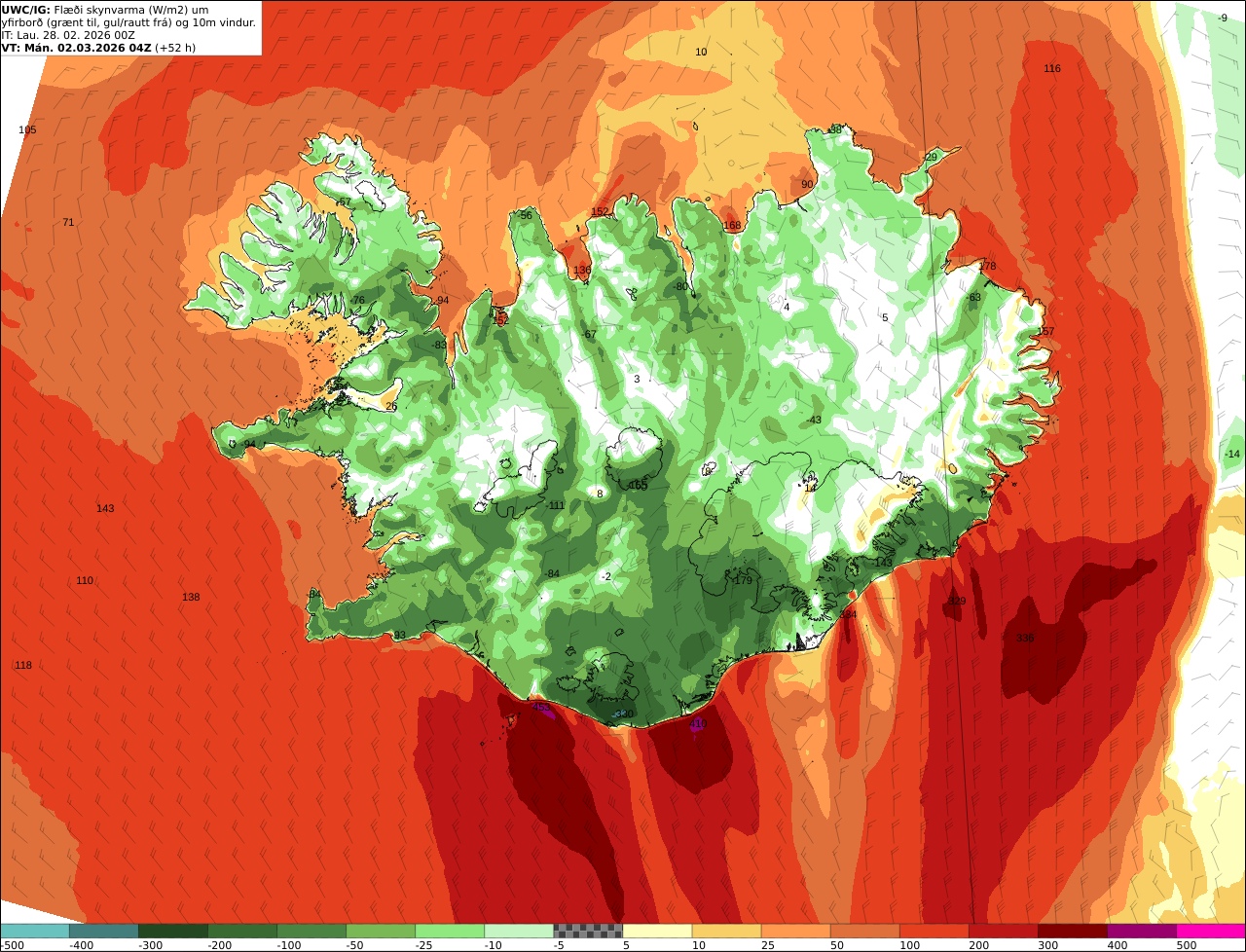This screenshot has height=952, width=1246.
Task: Pick the 300 to 400 dark red swatch
Action: click(x=1072, y=931)
